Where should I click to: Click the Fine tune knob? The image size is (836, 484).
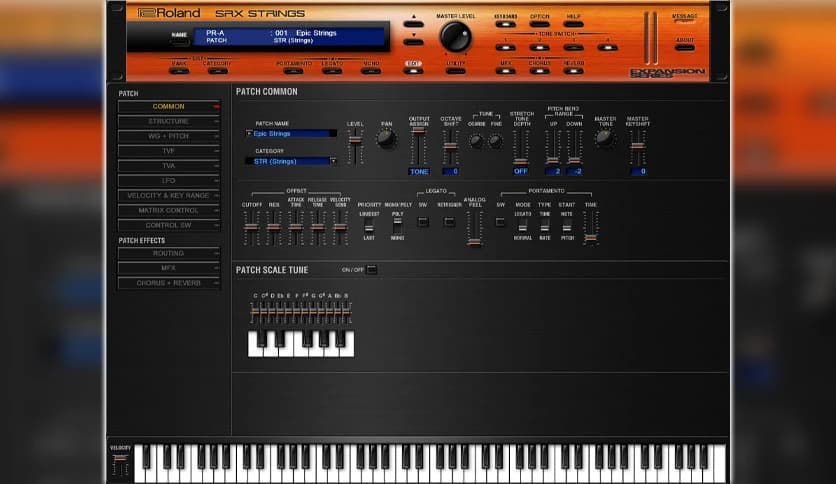coord(495,141)
